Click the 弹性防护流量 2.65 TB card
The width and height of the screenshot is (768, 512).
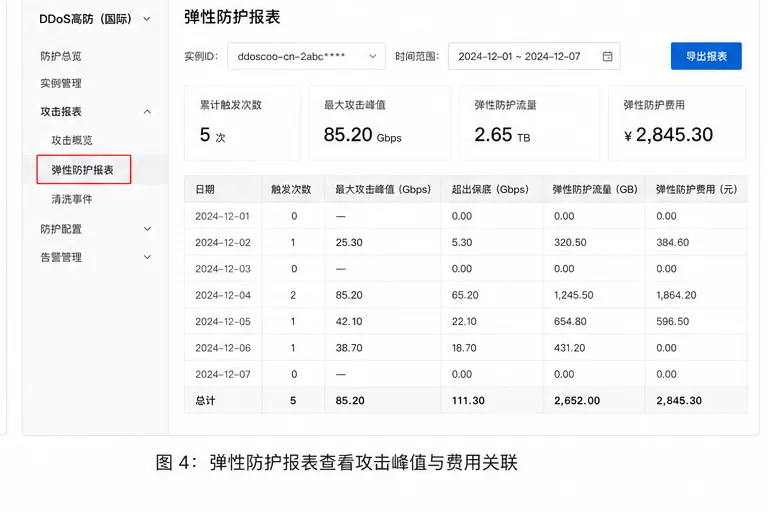pyautogui.click(x=529, y=122)
